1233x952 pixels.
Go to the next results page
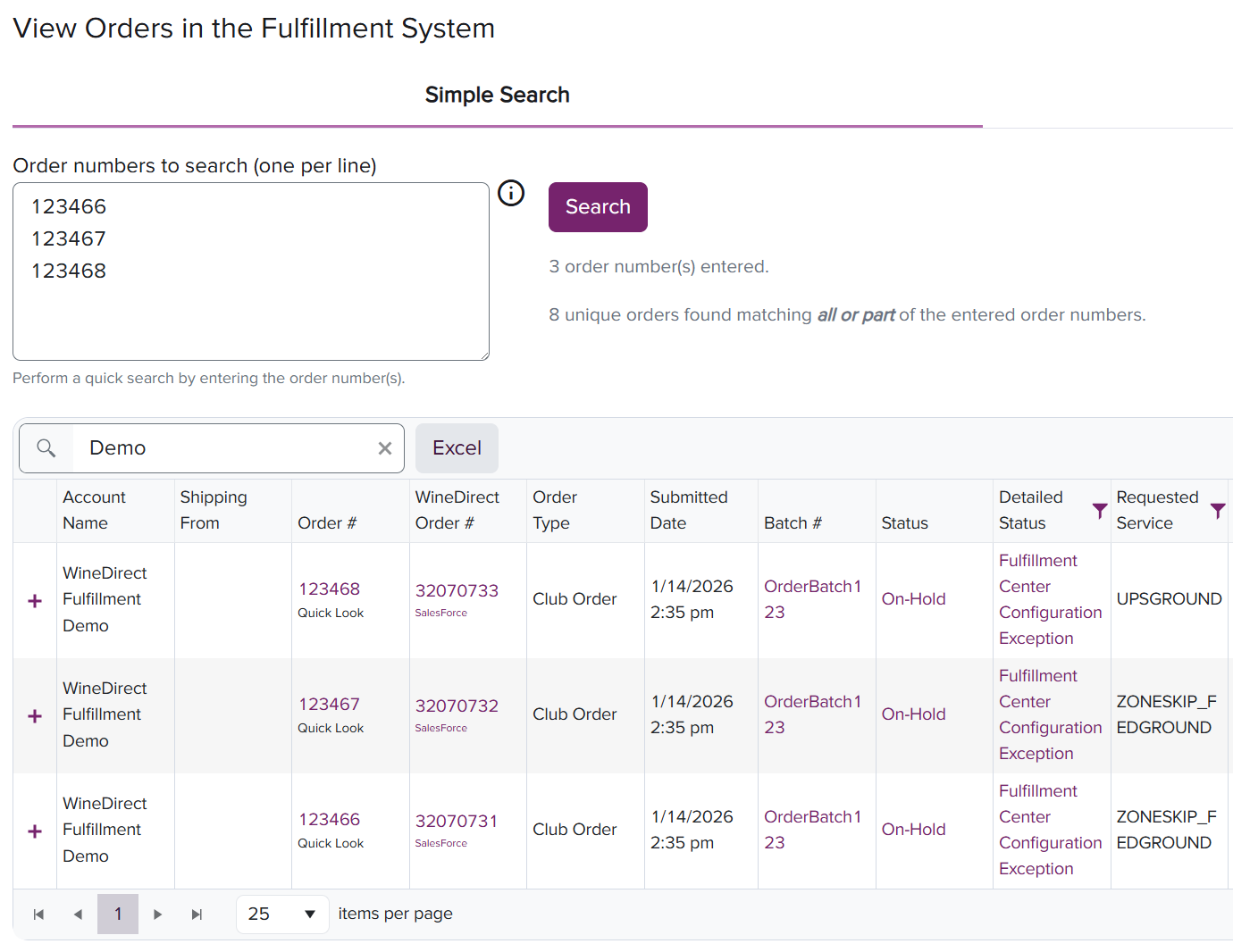click(x=158, y=914)
